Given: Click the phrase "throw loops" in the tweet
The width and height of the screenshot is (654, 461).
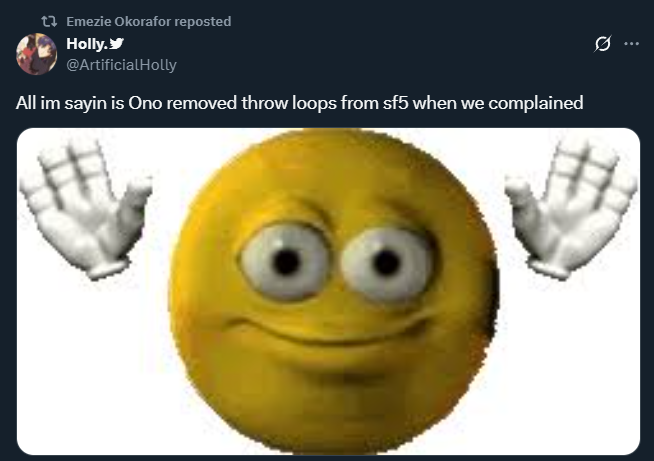Looking at the screenshot, I should tap(289, 103).
